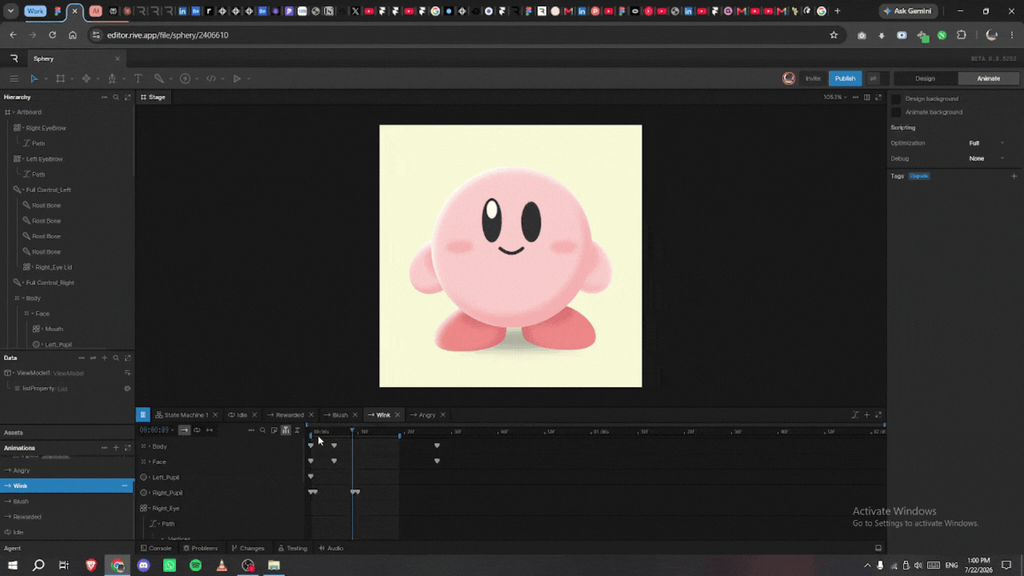Add a new item in Data panel
Viewport: 1024px width, 576px height.
point(104,358)
